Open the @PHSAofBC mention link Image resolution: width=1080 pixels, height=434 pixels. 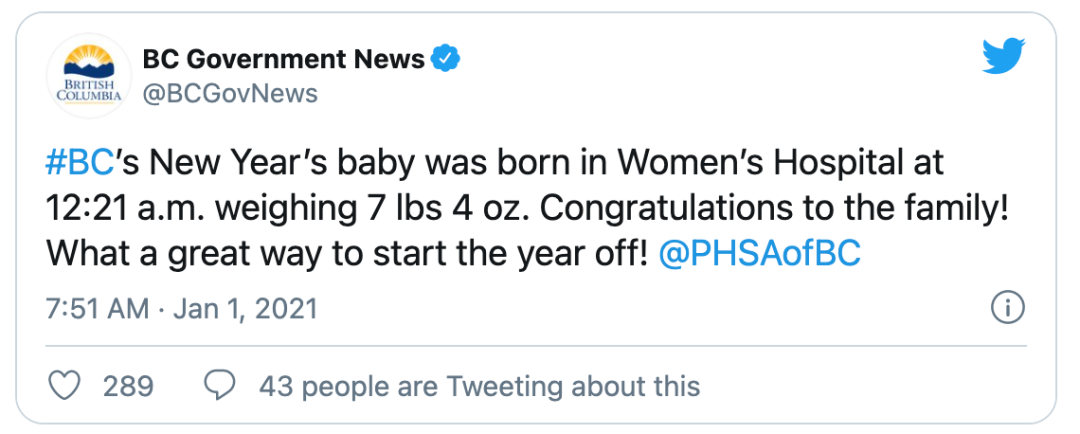tap(760, 254)
